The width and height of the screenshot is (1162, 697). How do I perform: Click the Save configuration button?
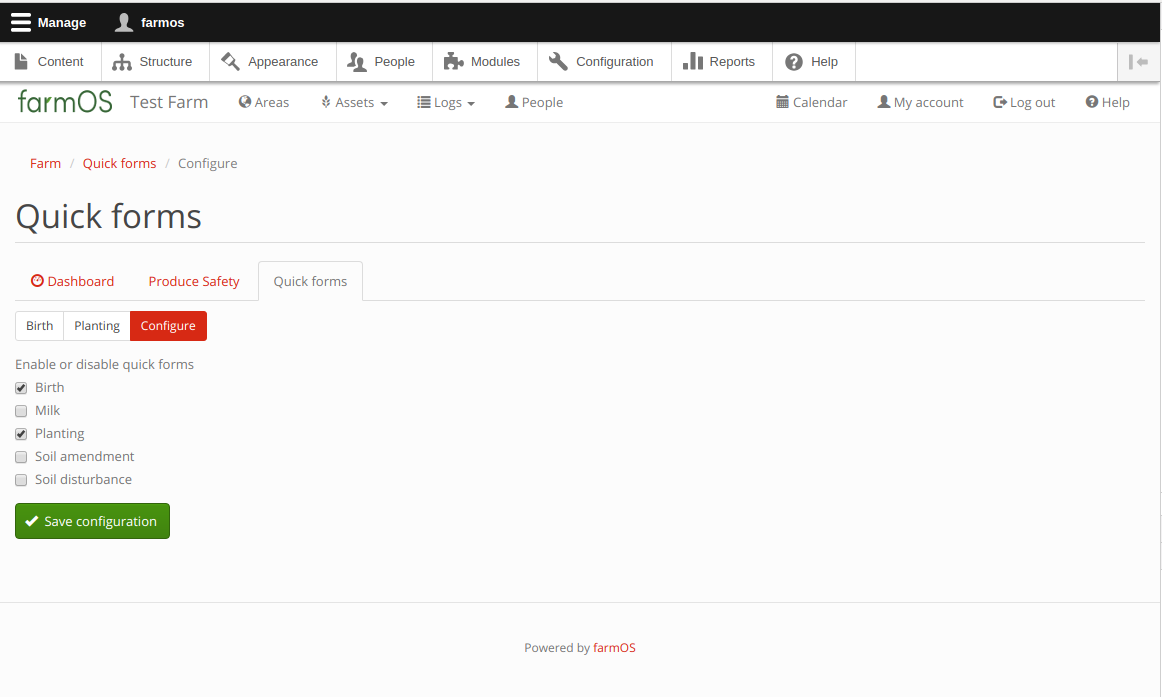click(x=92, y=521)
